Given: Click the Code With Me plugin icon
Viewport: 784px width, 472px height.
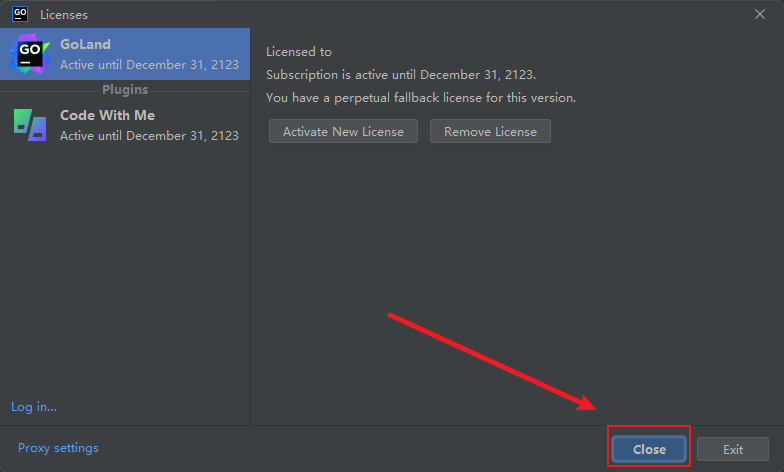Looking at the screenshot, I should [30, 125].
